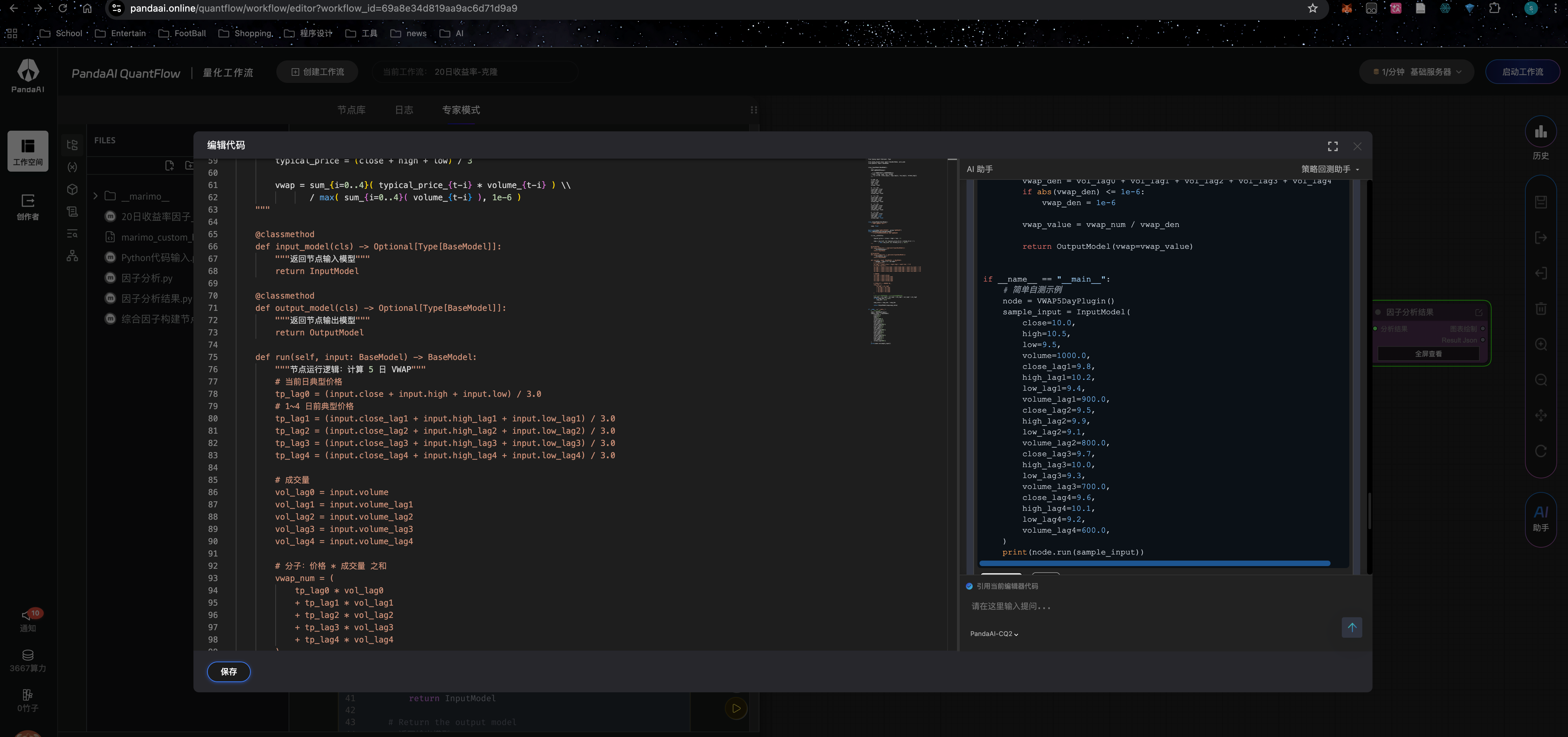Click the PandaAI logo in the sidebar

click(x=28, y=75)
